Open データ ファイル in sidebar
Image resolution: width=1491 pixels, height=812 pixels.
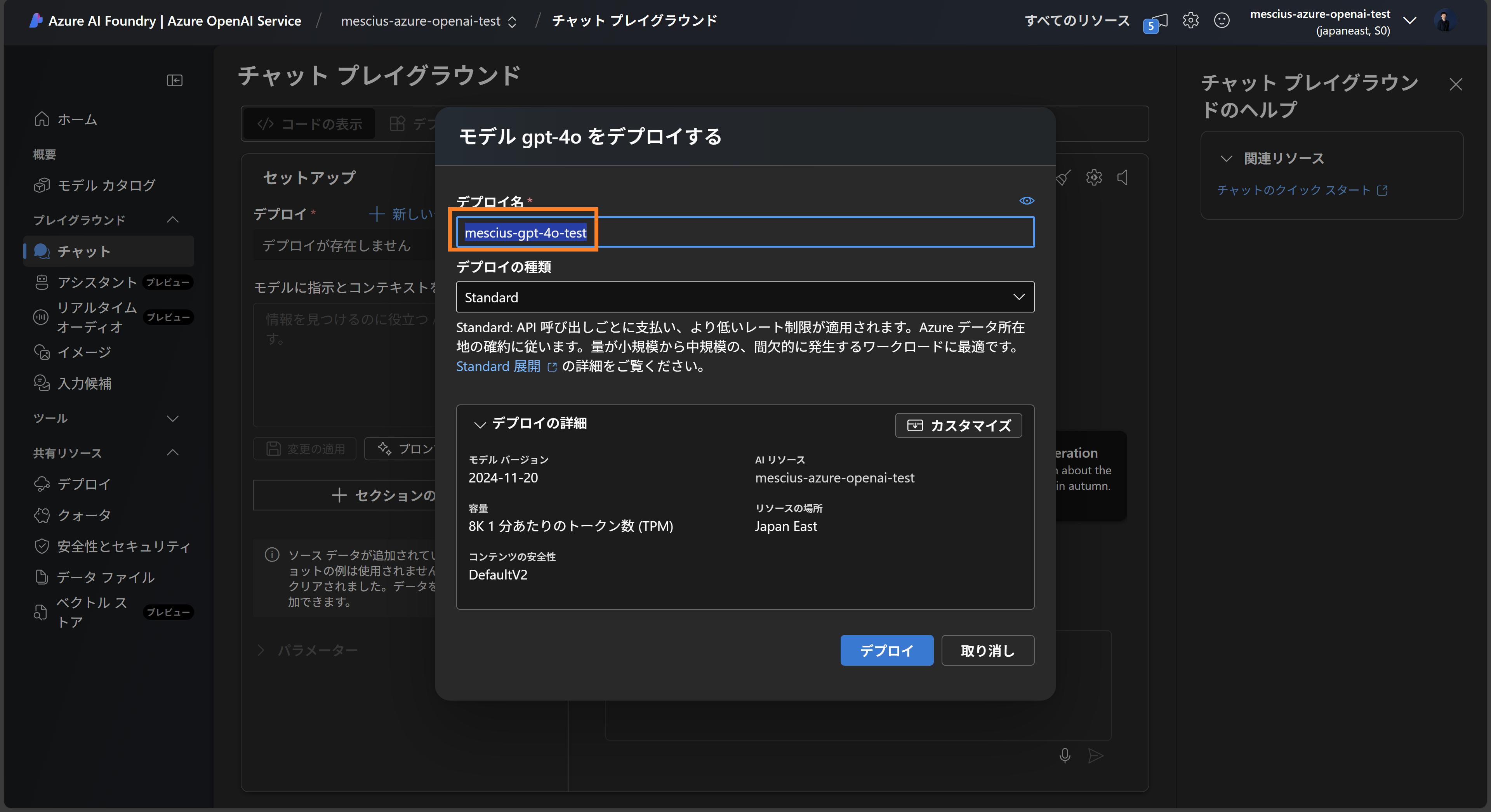[x=94, y=577]
